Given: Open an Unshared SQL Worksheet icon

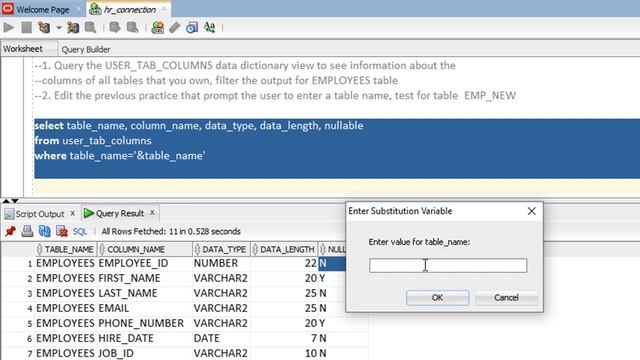Looking at the screenshot, I should point(158,27).
